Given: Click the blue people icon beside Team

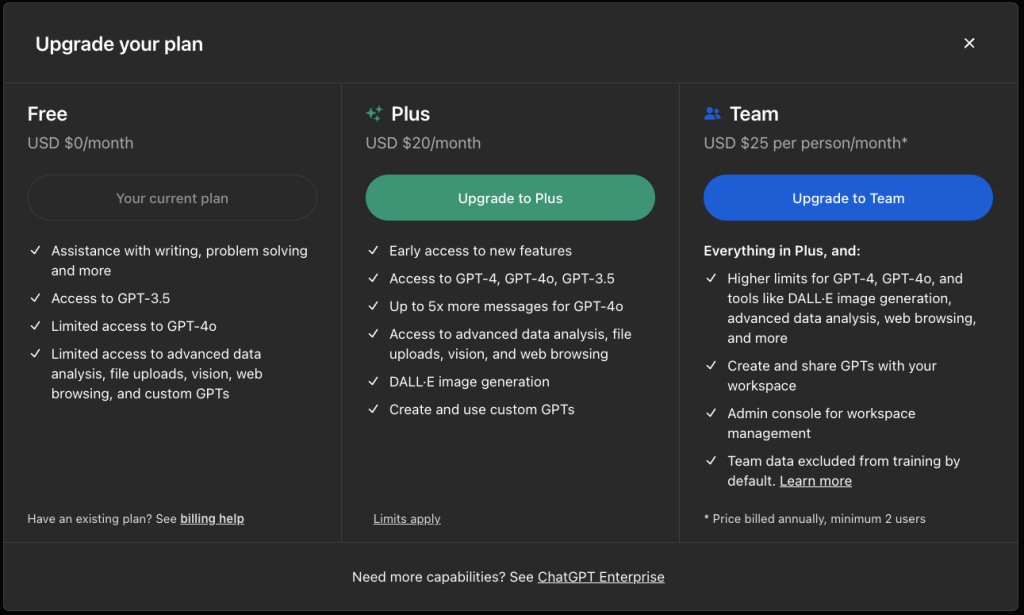Looking at the screenshot, I should 712,114.
